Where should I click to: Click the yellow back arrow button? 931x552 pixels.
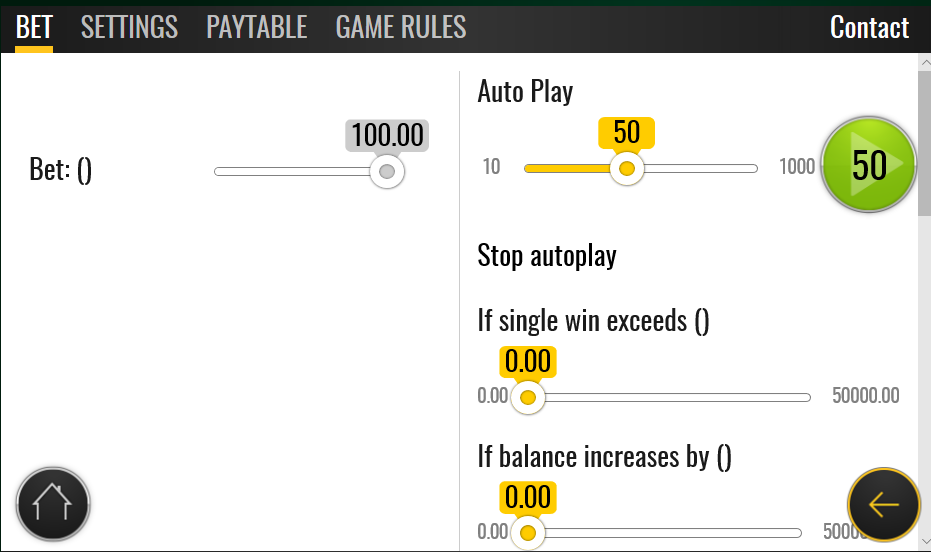(x=884, y=505)
